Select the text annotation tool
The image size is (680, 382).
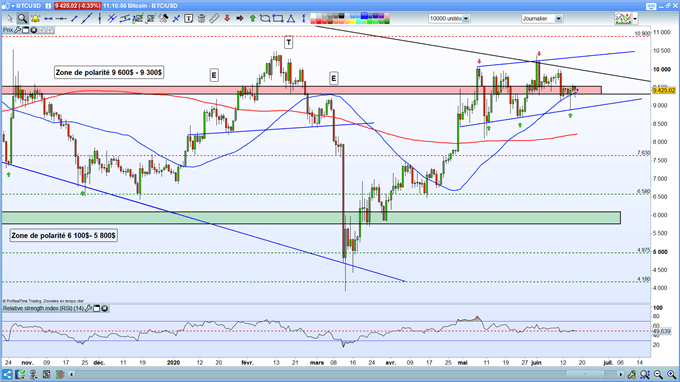pos(189,18)
